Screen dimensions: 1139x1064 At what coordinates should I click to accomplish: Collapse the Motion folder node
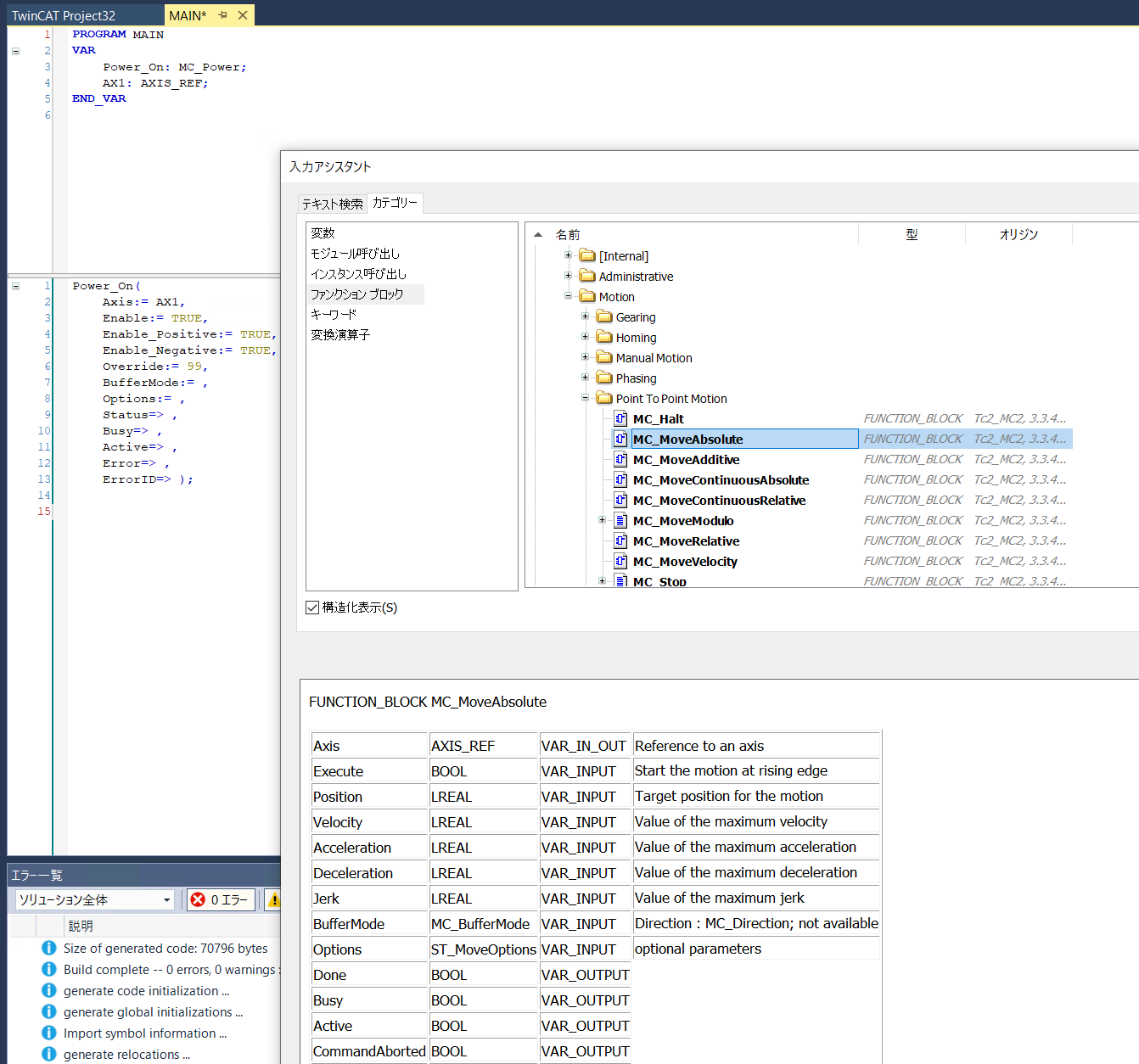[568, 296]
